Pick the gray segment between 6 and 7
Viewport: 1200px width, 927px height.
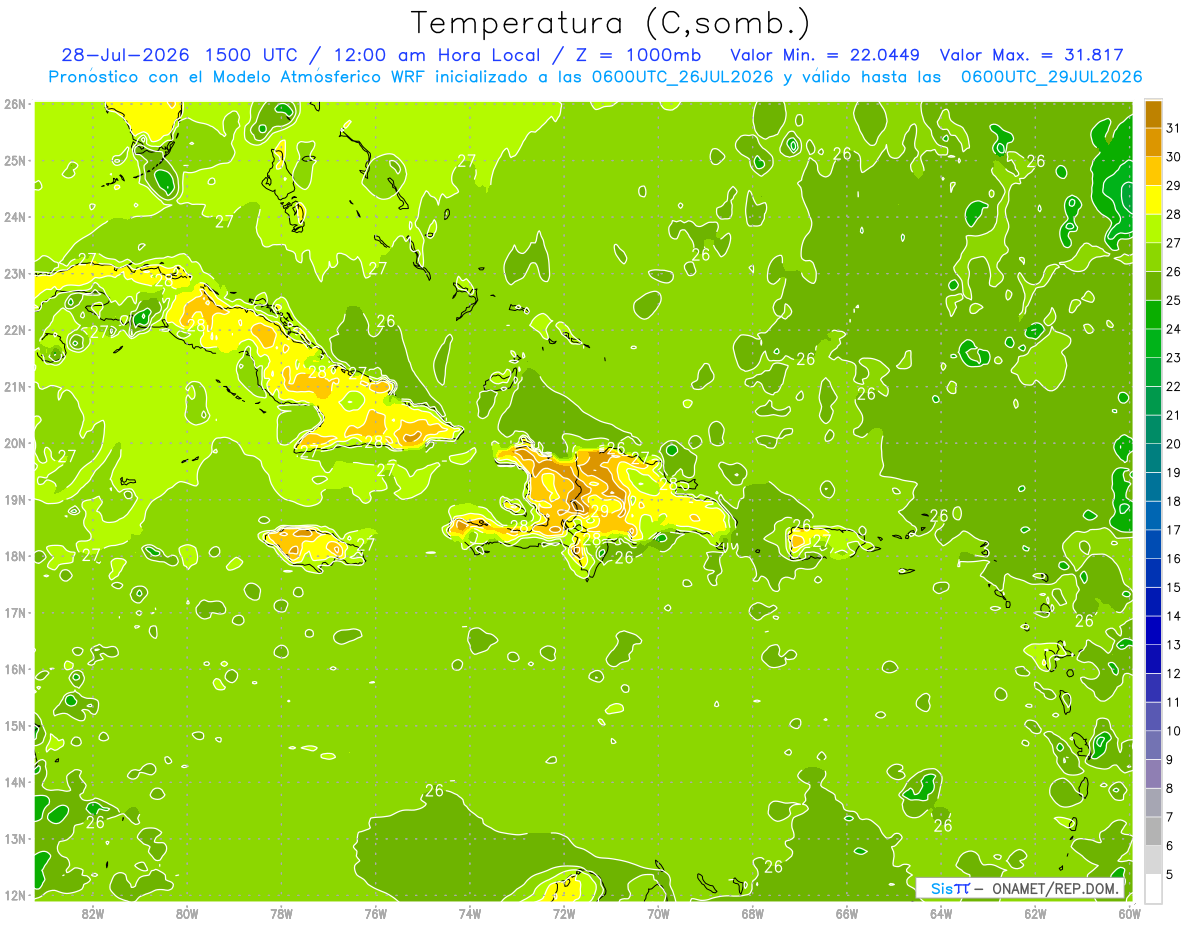coord(1153,831)
